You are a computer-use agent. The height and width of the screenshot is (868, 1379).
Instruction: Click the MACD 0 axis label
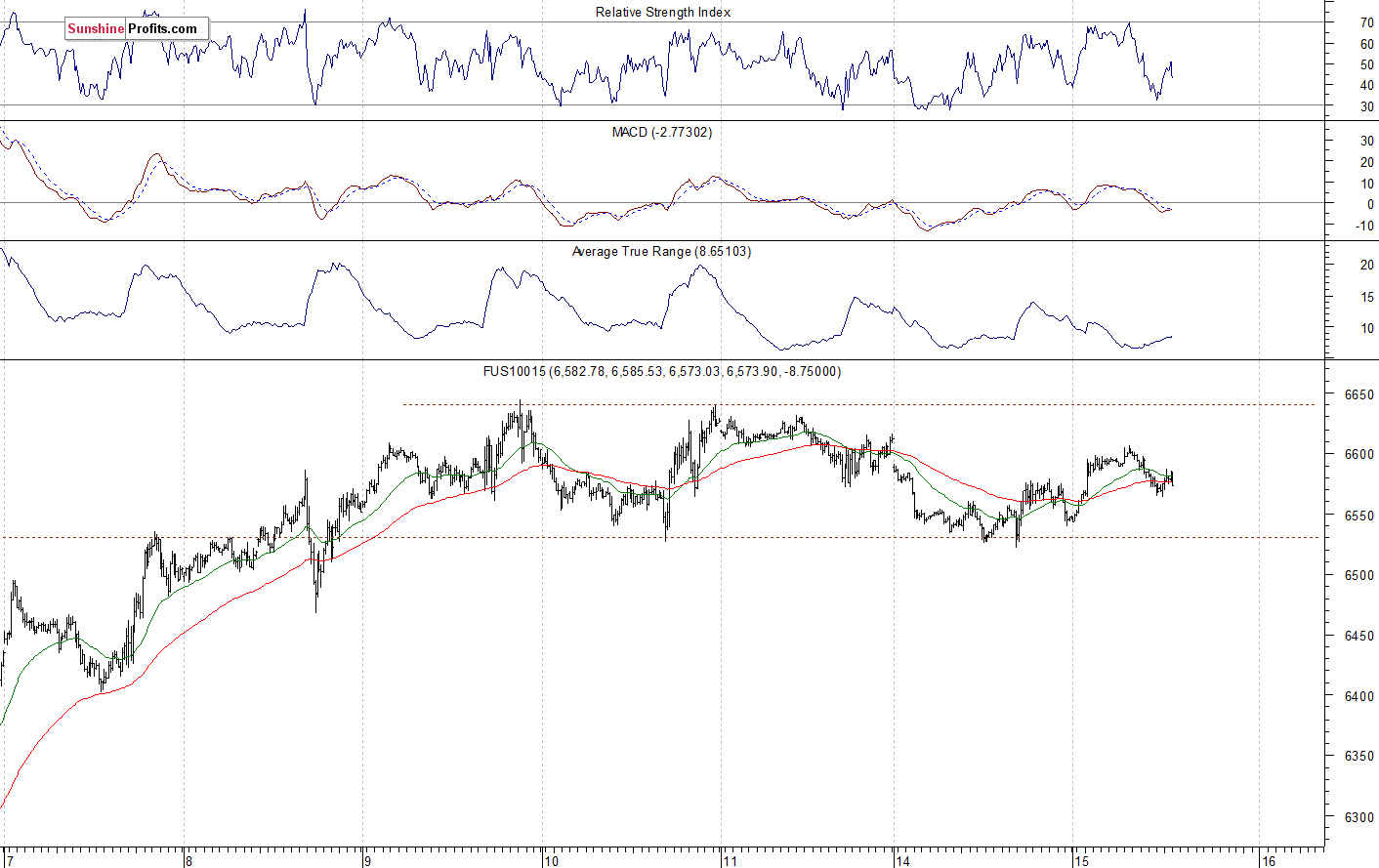coord(1370,204)
